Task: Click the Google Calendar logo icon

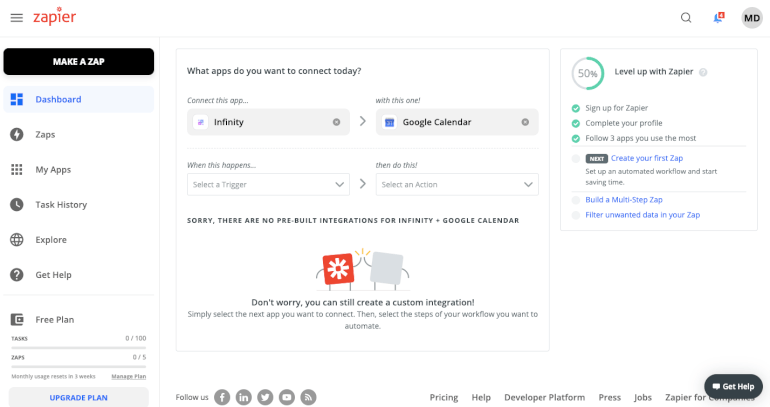Action: pos(389,122)
